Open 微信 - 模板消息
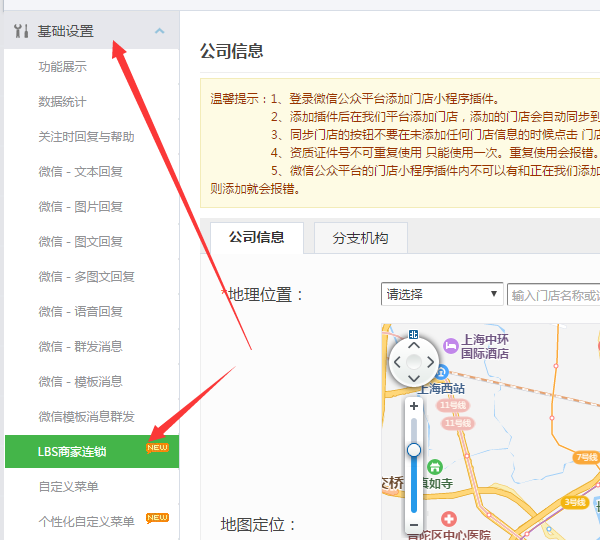 pos(80,382)
